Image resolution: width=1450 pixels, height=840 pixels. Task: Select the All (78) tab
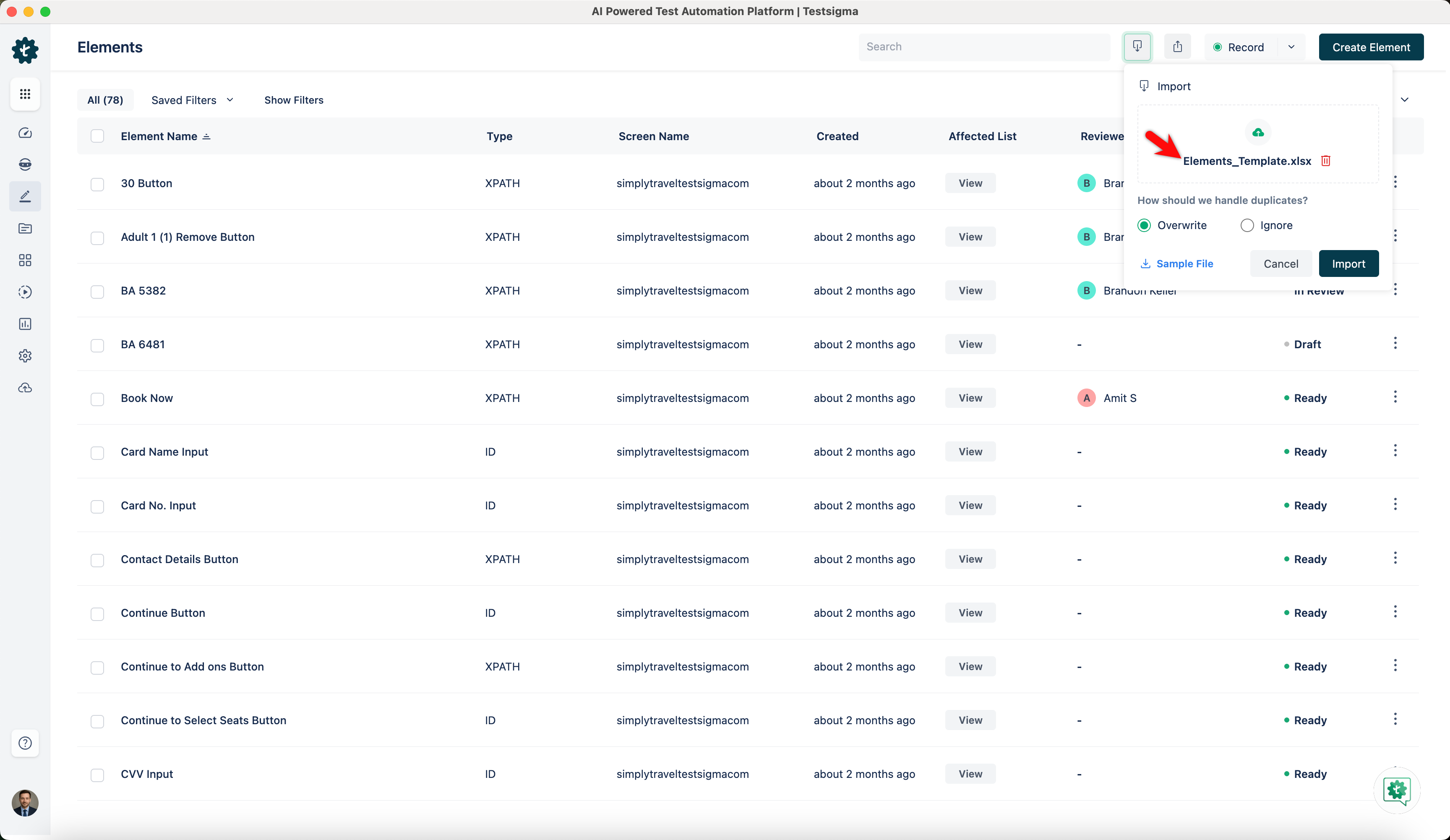pos(105,100)
